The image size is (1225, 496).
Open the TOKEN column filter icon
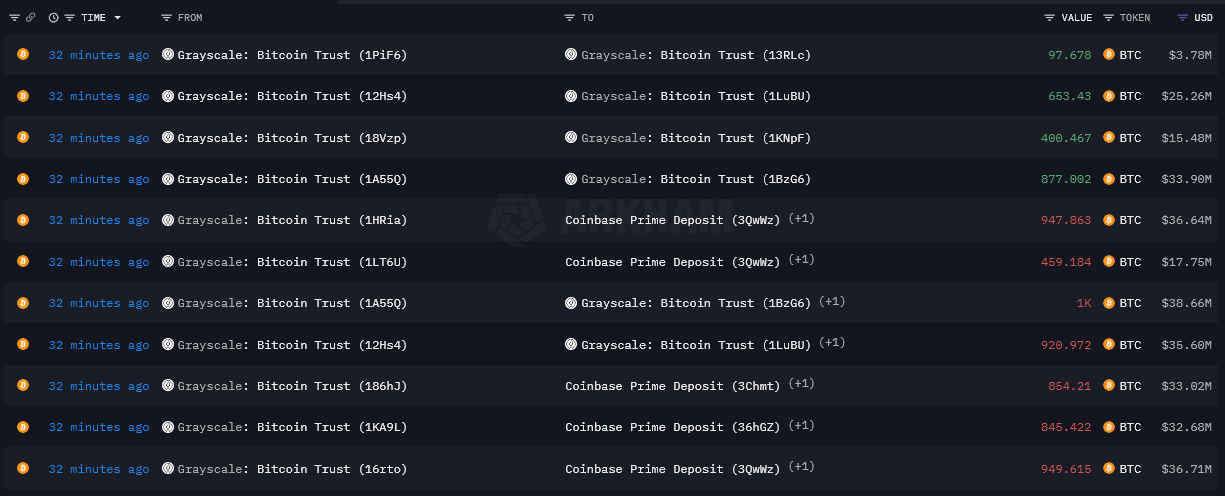tap(1108, 18)
